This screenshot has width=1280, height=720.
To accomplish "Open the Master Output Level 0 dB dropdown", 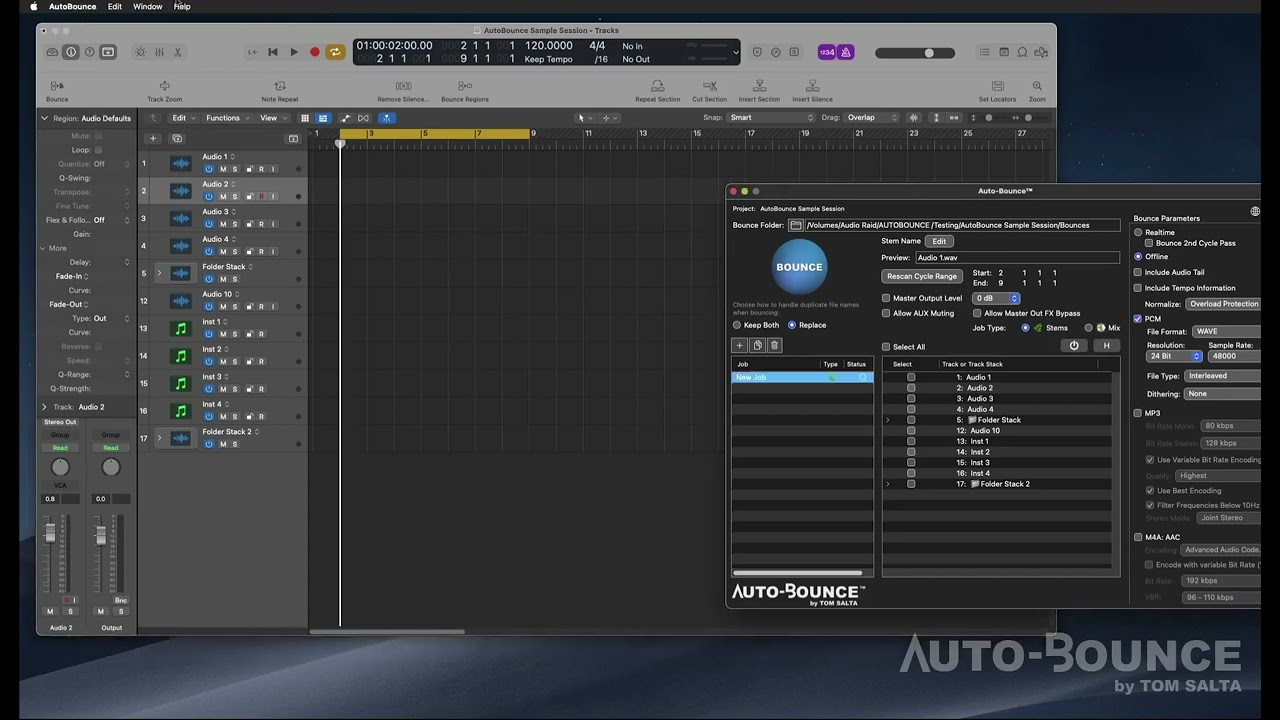I will (996, 298).
